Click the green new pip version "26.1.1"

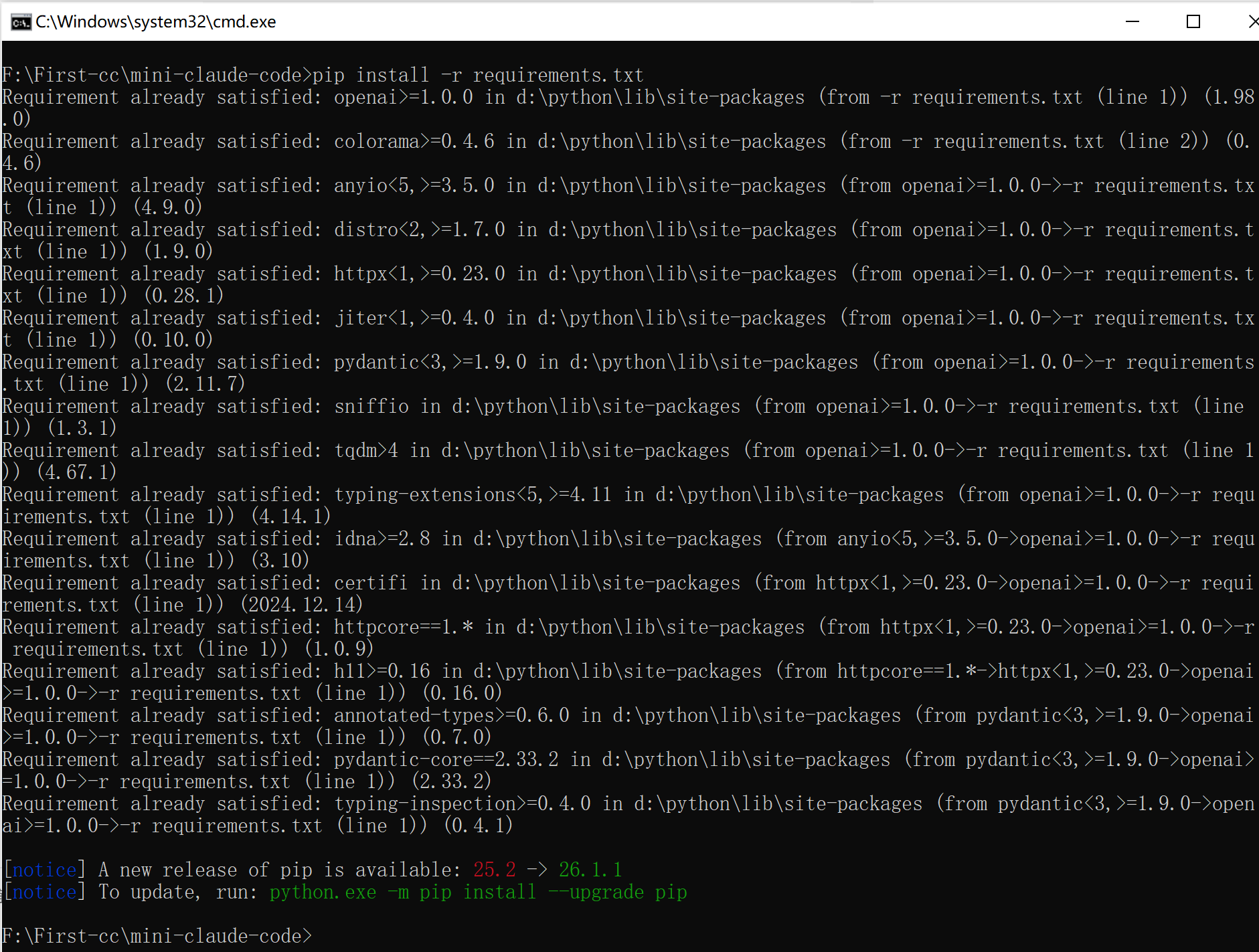pos(591,870)
